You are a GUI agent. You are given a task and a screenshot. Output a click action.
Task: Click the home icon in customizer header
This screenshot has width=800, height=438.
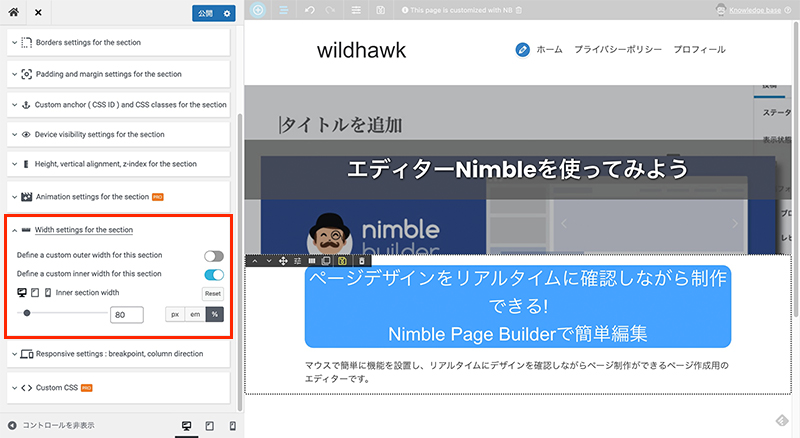tap(14, 13)
